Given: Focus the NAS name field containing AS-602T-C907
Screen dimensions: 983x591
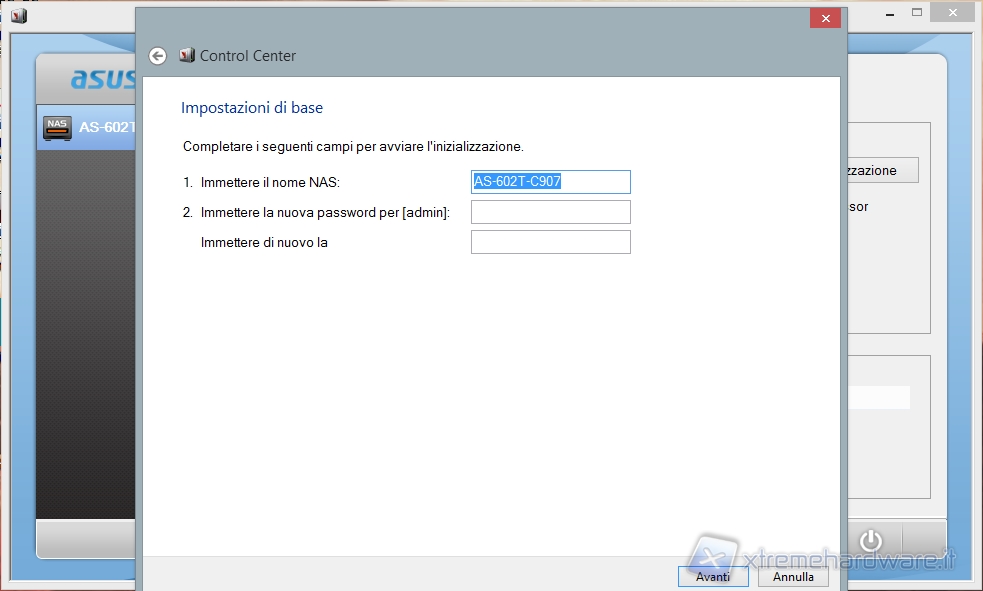Looking at the screenshot, I should point(550,182).
